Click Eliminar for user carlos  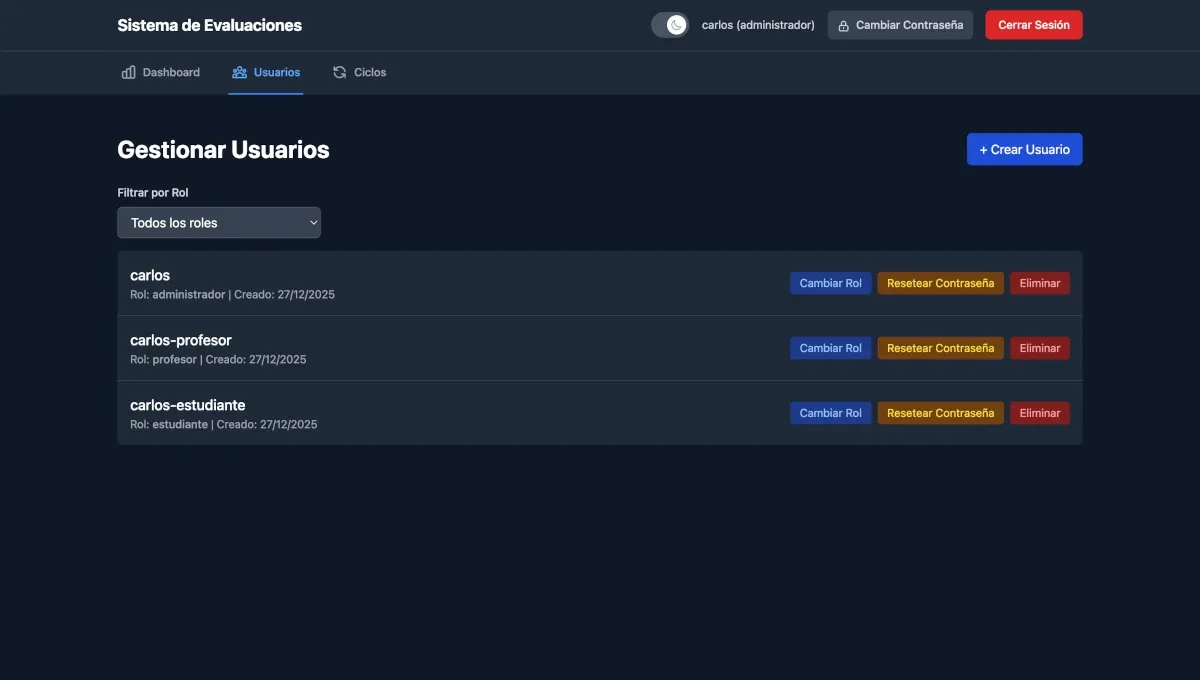pyautogui.click(x=1039, y=281)
